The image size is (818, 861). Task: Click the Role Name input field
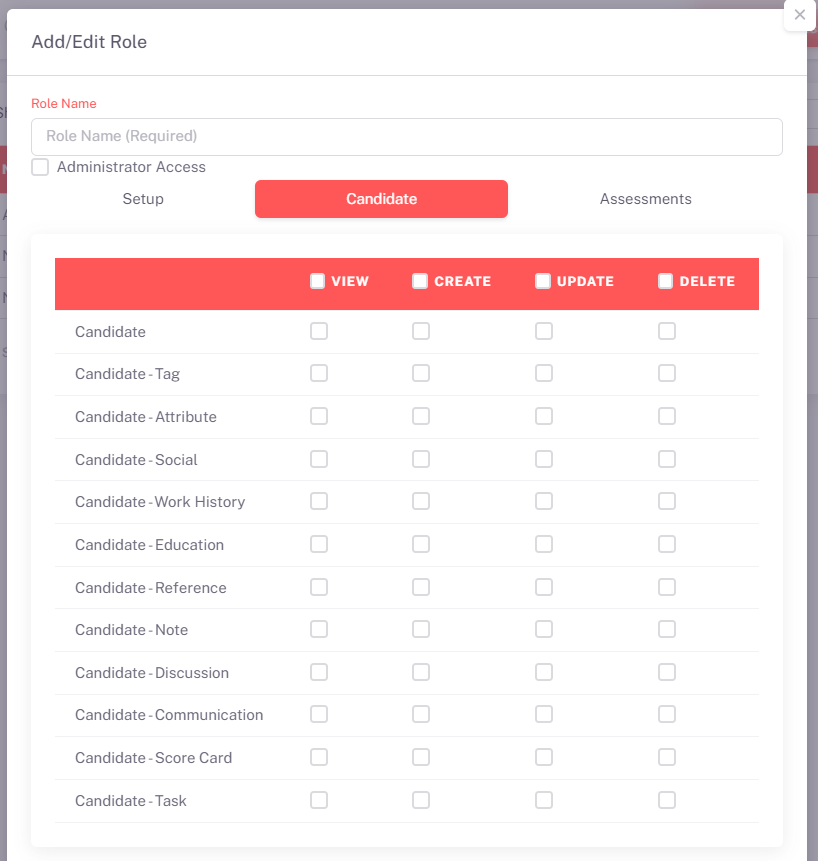(406, 136)
